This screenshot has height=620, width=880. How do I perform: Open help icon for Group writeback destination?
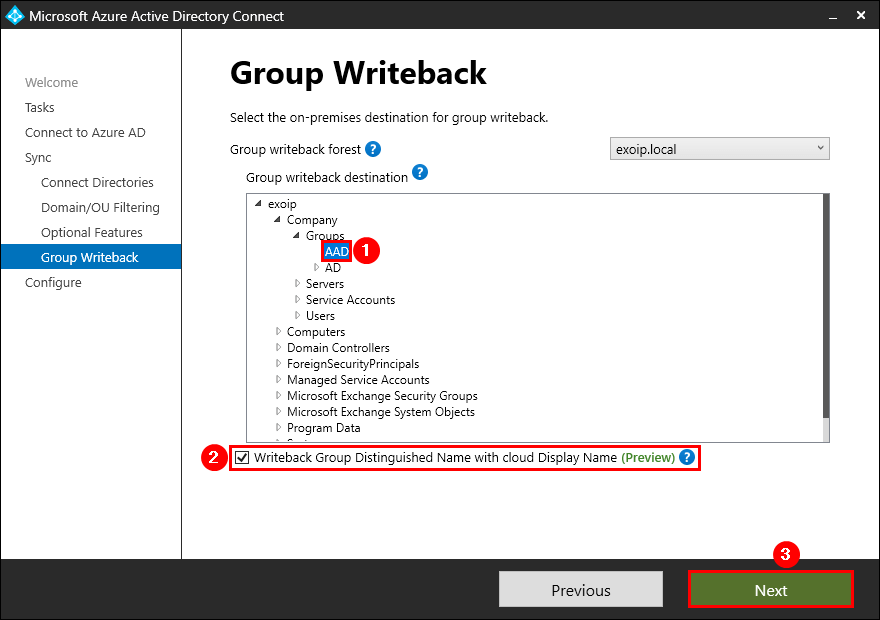tap(420, 172)
